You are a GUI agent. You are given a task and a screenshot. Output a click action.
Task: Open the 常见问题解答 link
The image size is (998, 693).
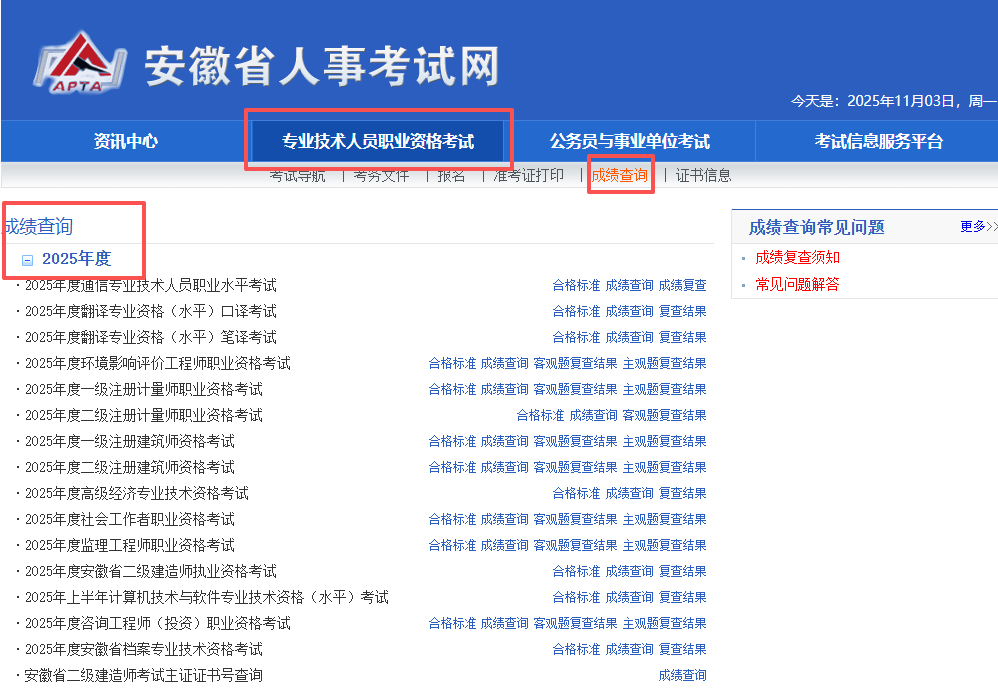pyautogui.click(x=797, y=284)
